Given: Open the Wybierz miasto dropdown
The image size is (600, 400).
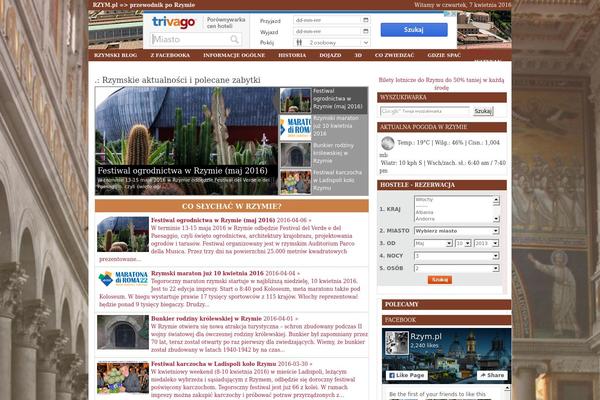Looking at the screenshot, I should (x=457, y=231).
